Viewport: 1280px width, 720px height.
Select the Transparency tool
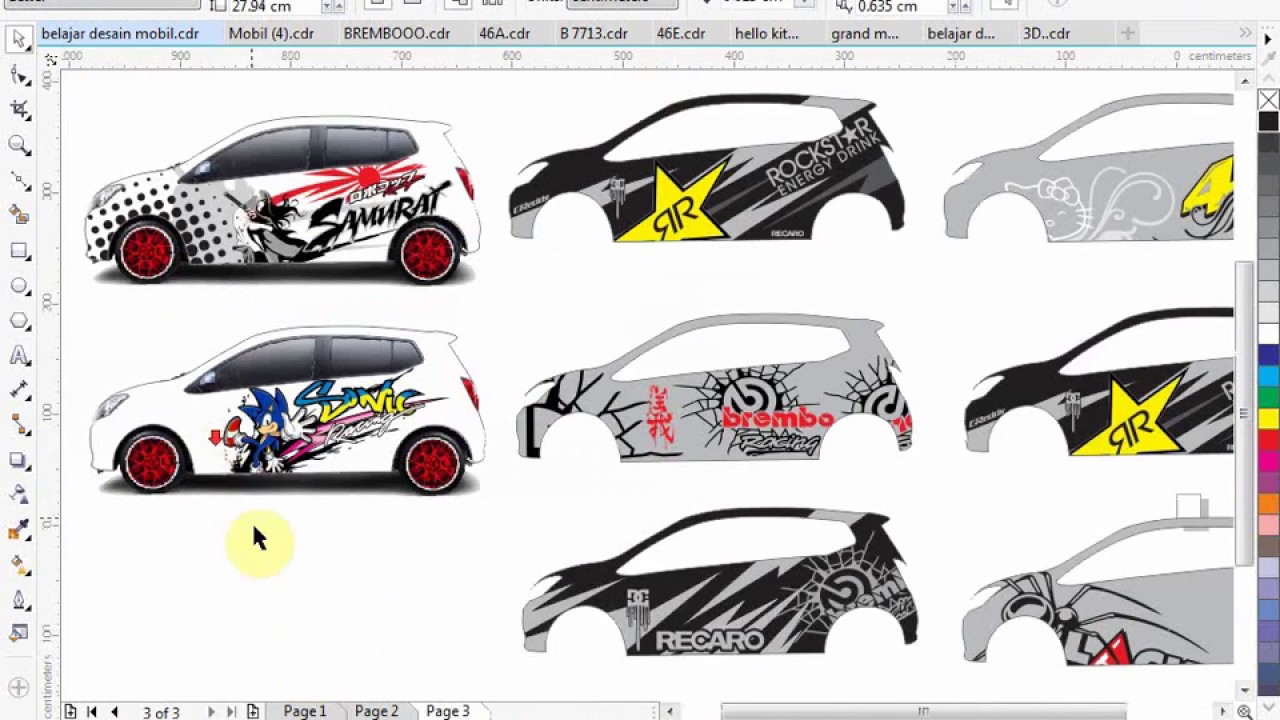tap(19, 496)
